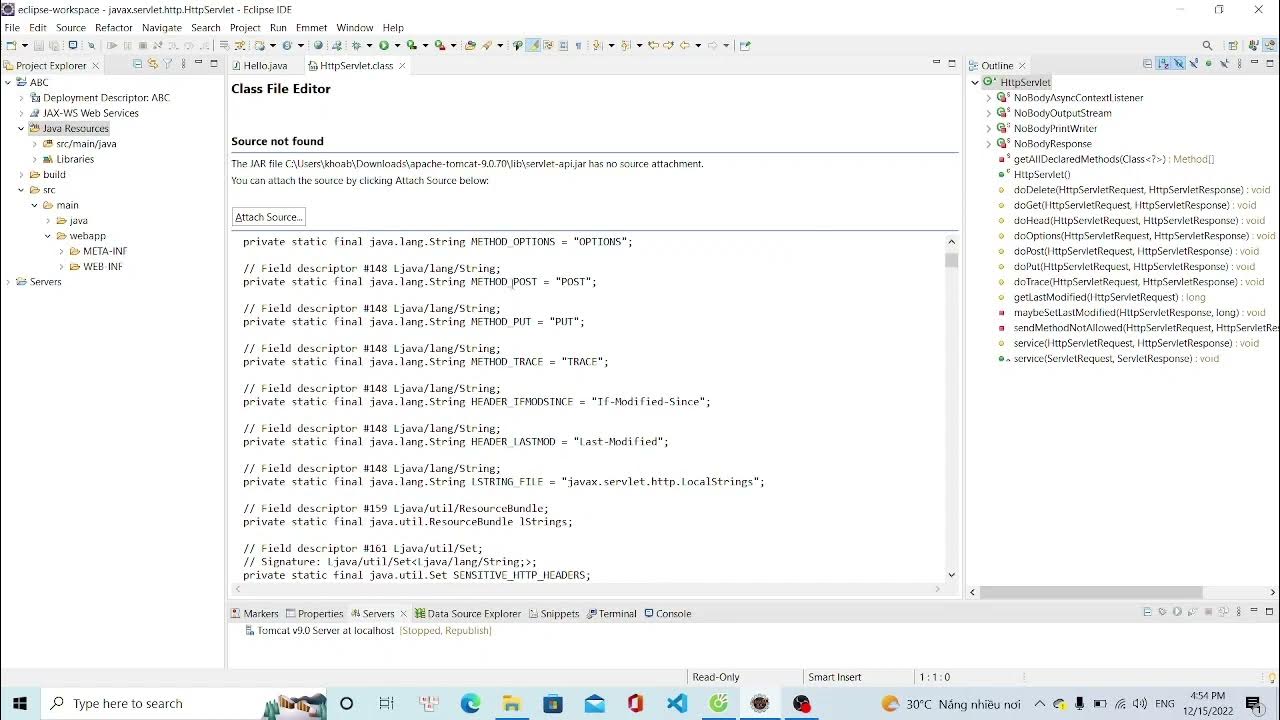The width and height of the screenshot is (1280, 720).
Task: Expand the Servers project node
Action: 8,282
